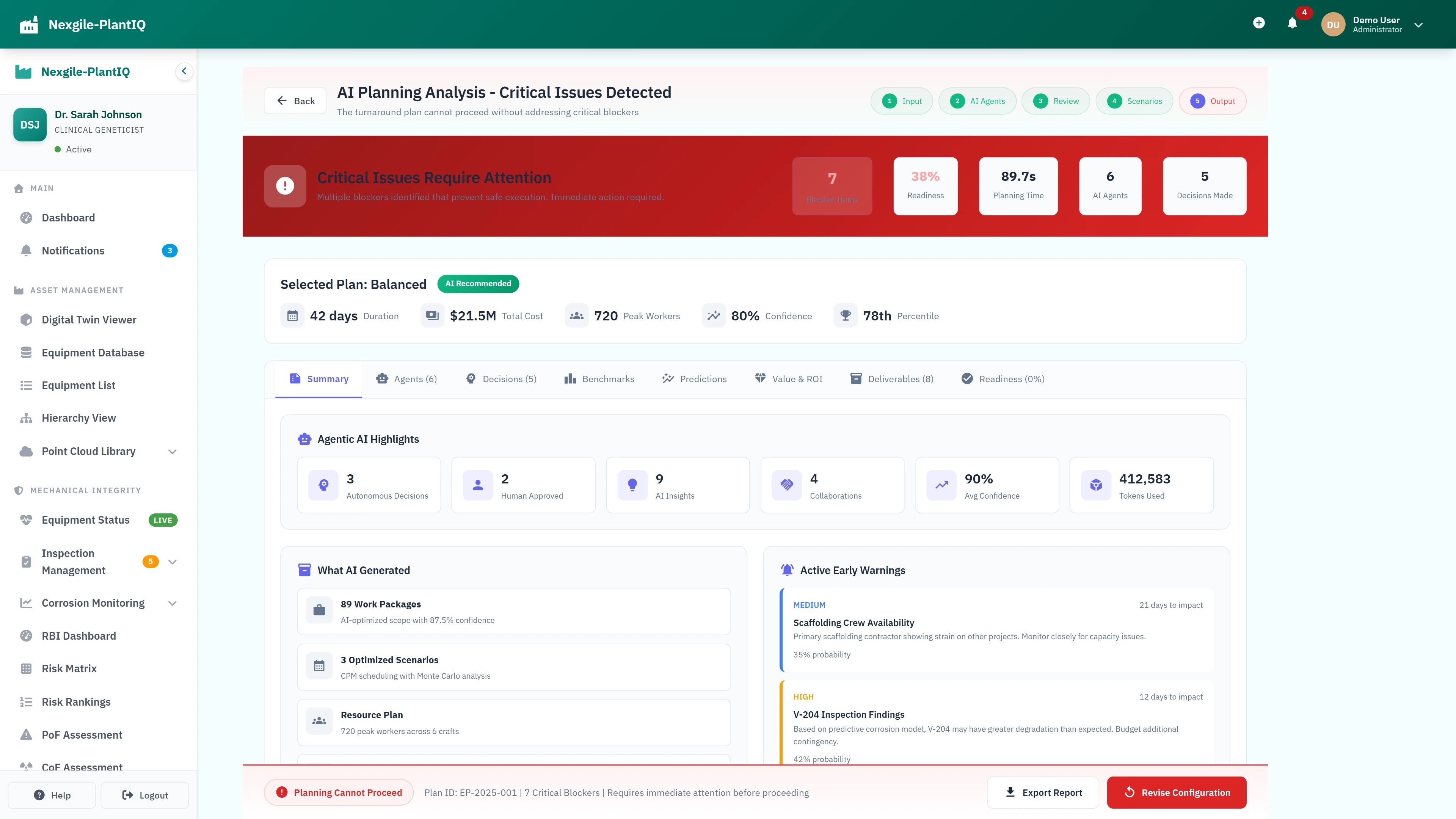Image resolution: width=1456 pixels, height=819 pixels.
Task: Click the Hierarchy View icon
Action: click(x=26, y=418)
